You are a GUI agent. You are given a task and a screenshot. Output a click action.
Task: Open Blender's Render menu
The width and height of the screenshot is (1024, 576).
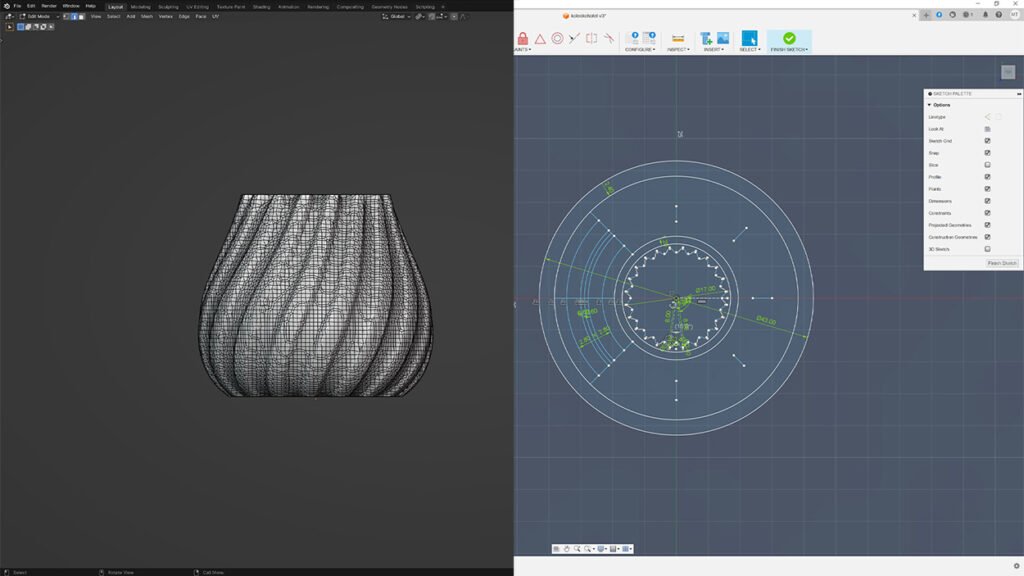tap(49, 6)
